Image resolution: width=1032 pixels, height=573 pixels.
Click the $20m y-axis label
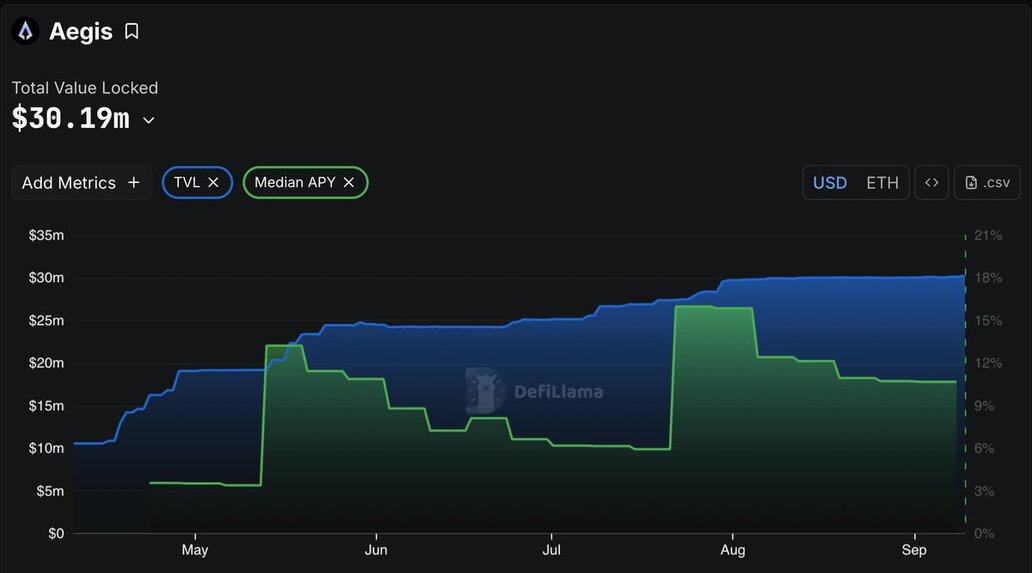46,362
